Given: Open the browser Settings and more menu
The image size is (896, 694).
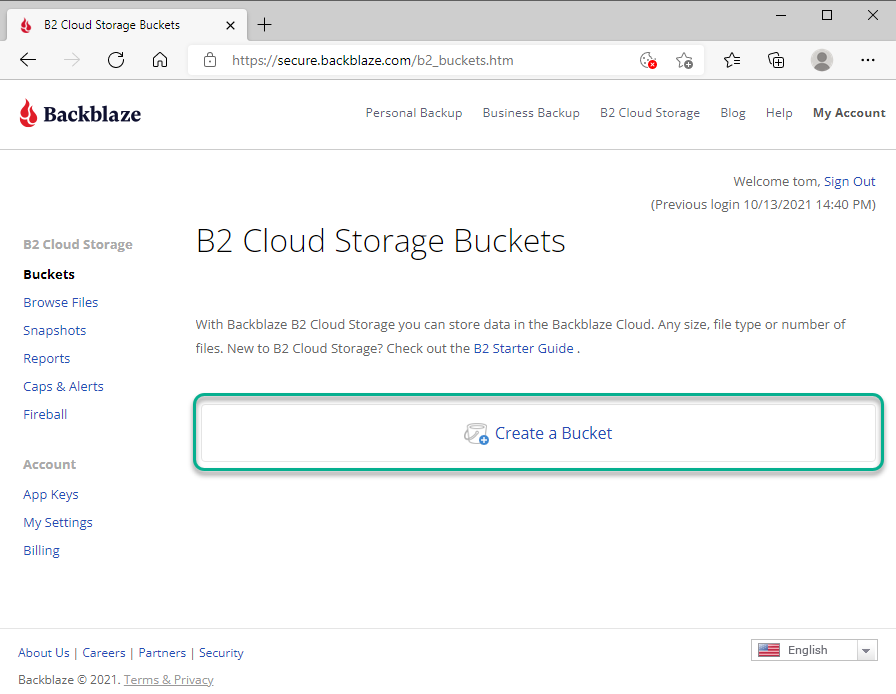Looking at the screenshot, I should [x=867, y=60].
